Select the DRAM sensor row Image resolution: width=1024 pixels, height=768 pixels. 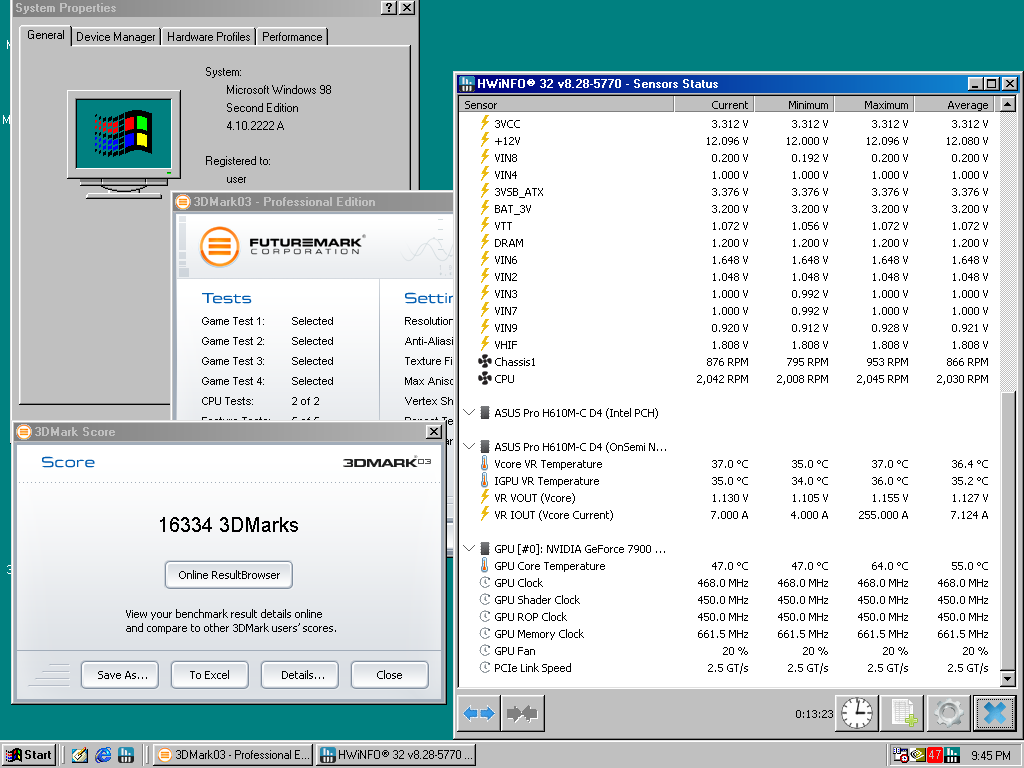point(729,242)
